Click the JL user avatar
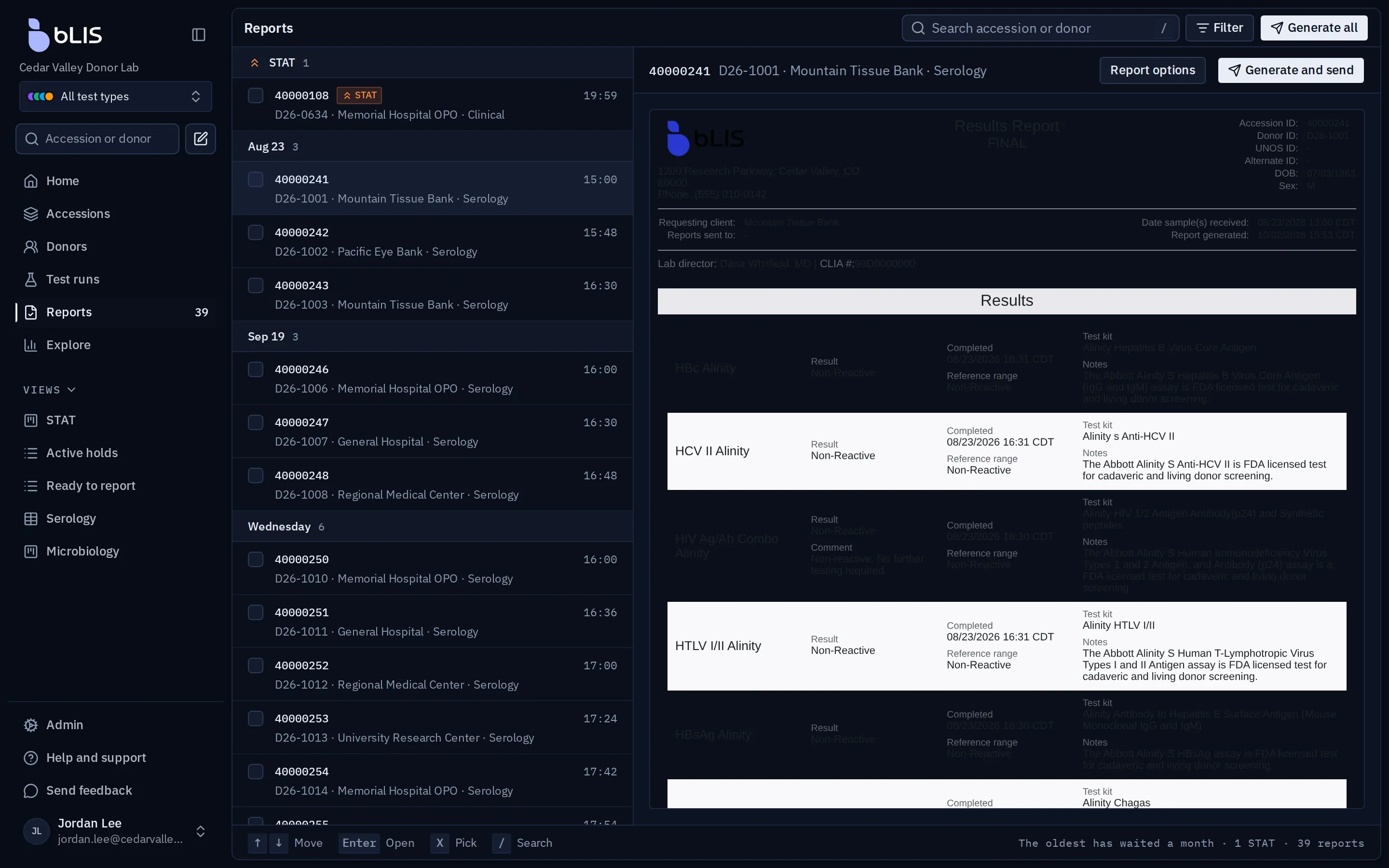 (x=36, y=831)
